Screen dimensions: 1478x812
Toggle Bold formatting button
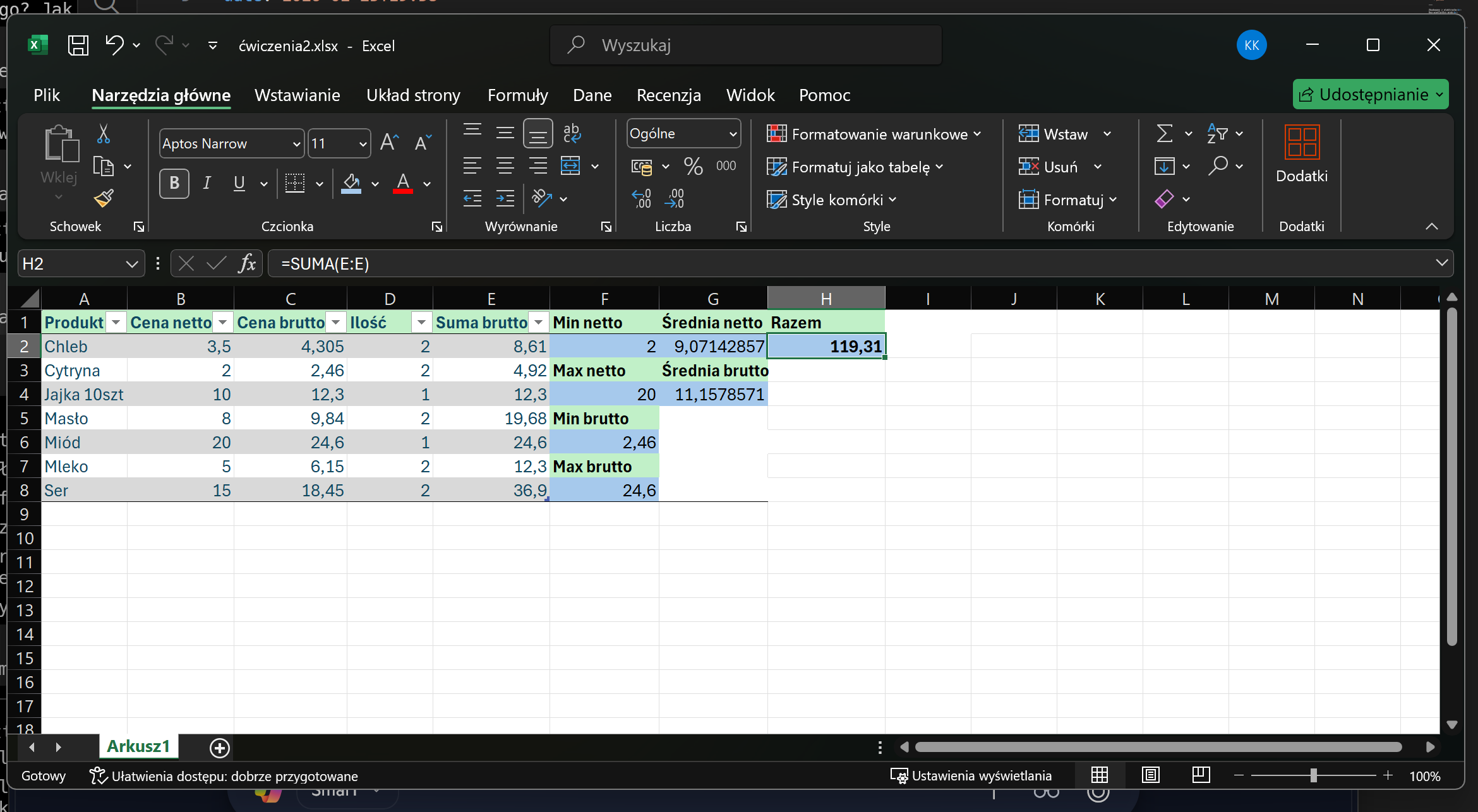[174, 183]
